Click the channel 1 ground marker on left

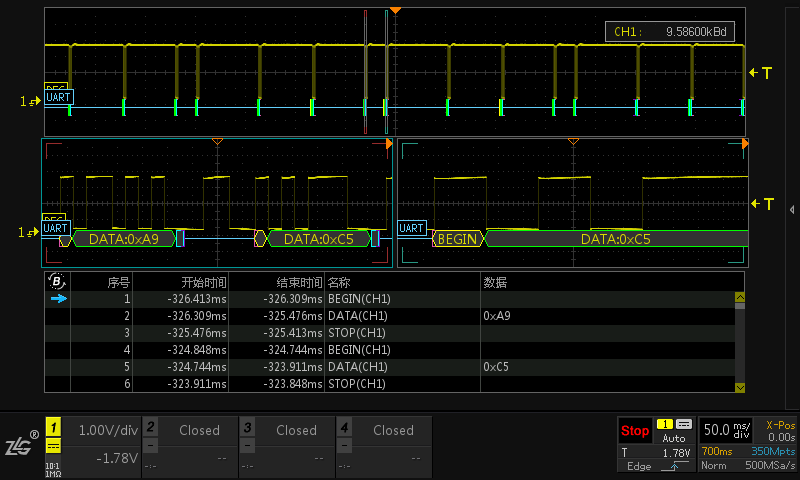click(30, 101)
